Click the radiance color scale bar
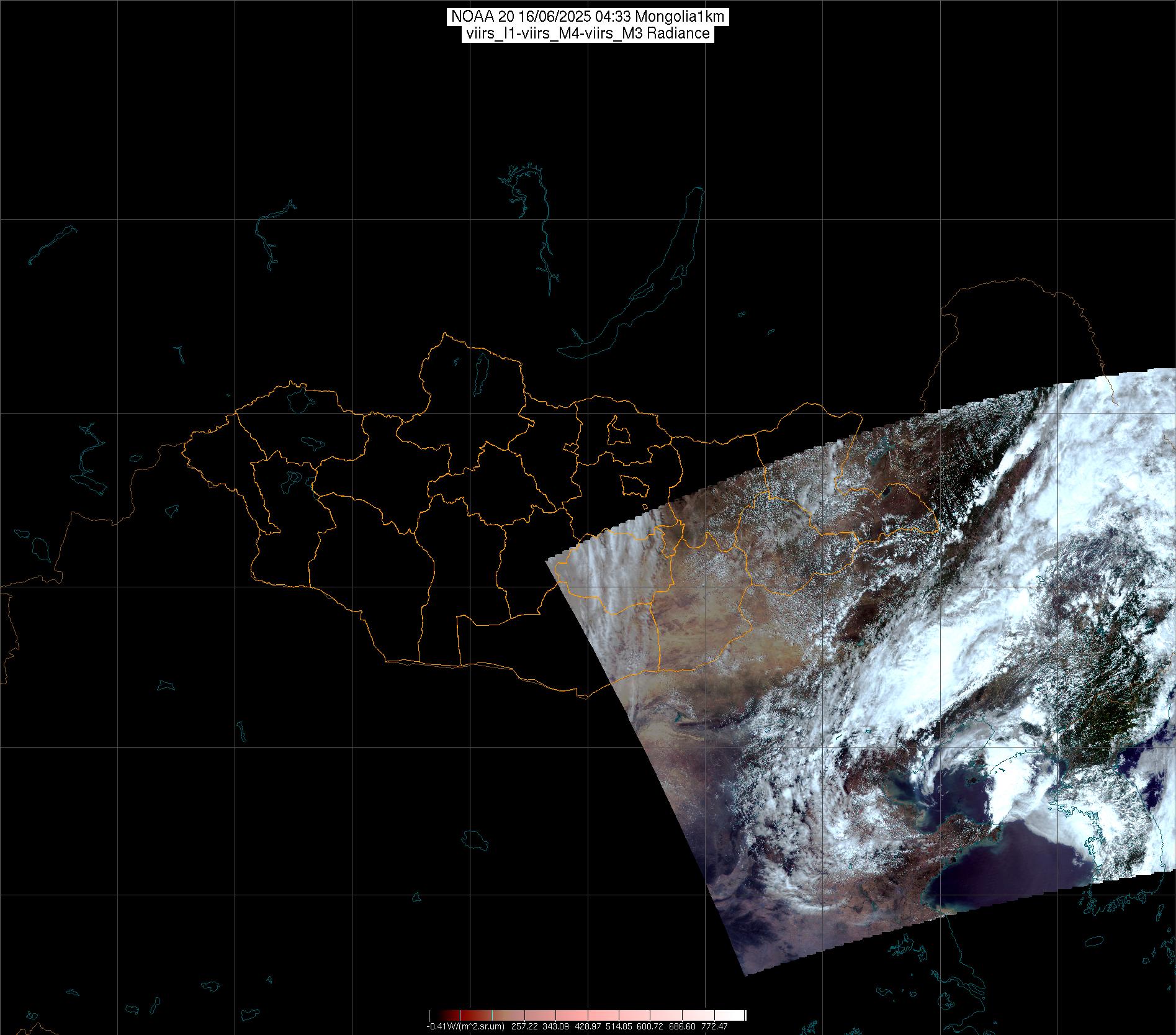1176x1035 pixels. point(587,1016)
